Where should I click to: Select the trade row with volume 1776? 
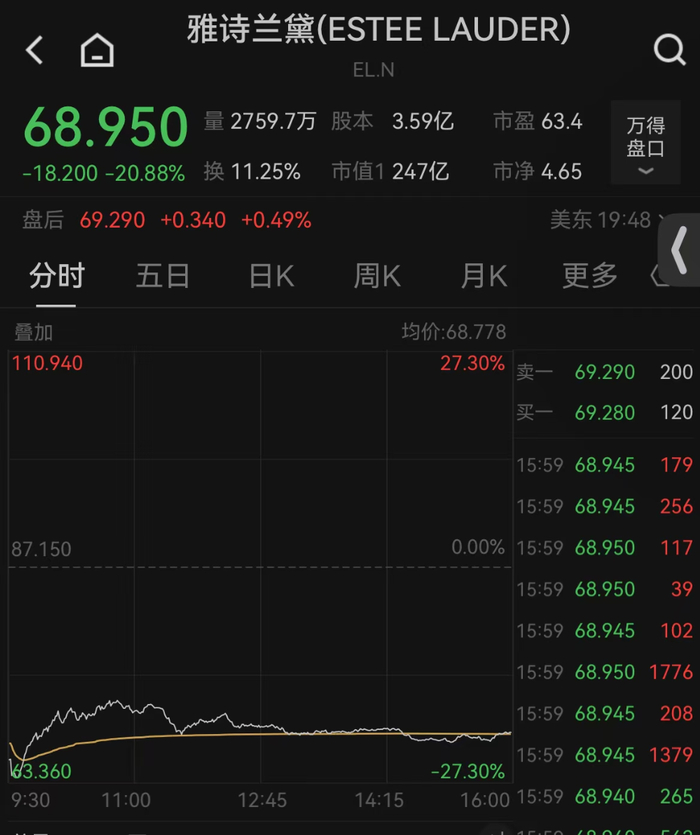(605, 672)
